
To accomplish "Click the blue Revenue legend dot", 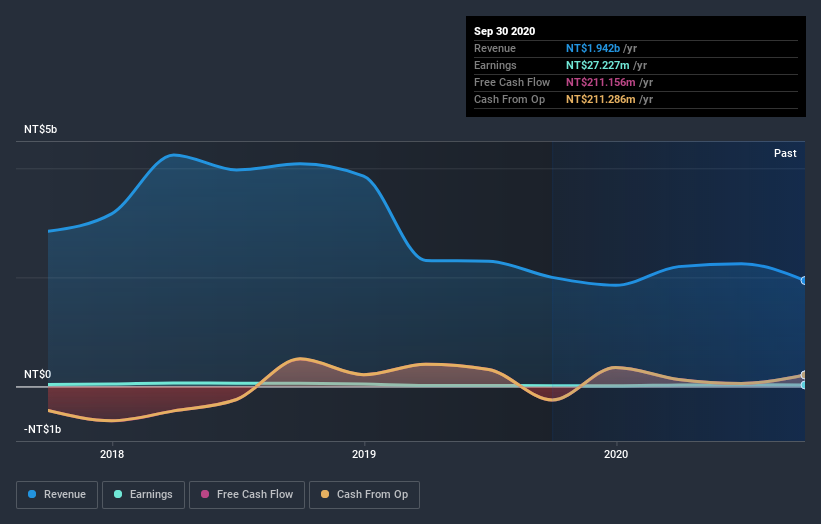I will pos(32,494).
